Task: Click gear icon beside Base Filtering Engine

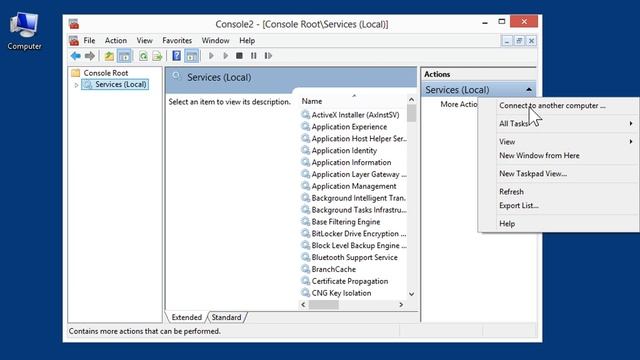Action: [305, 222]
